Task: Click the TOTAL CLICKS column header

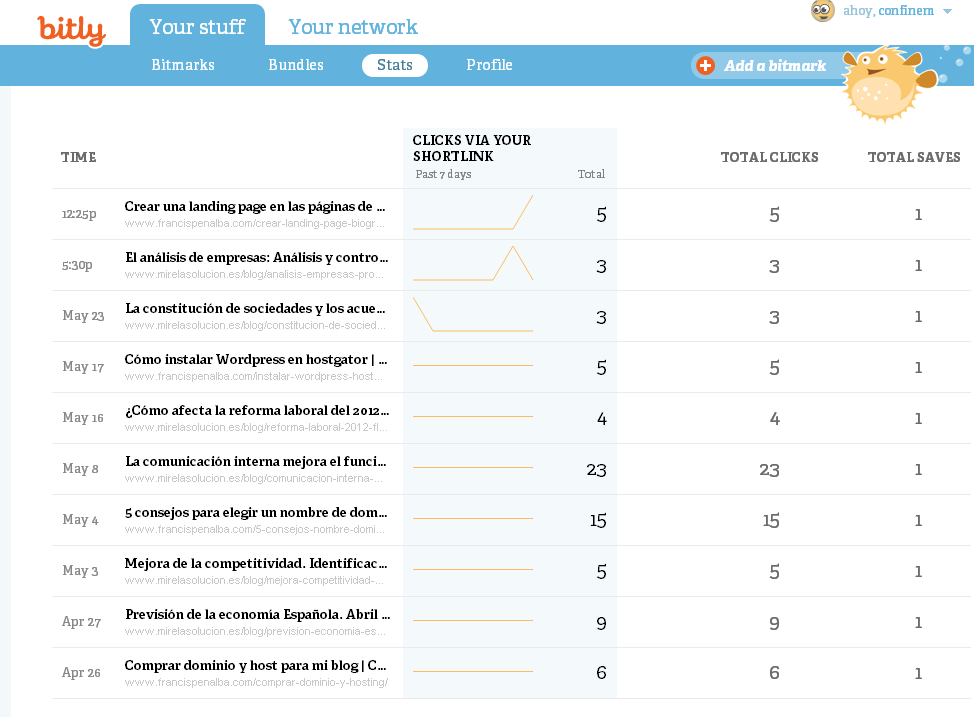Action: (x=769, y=157)
